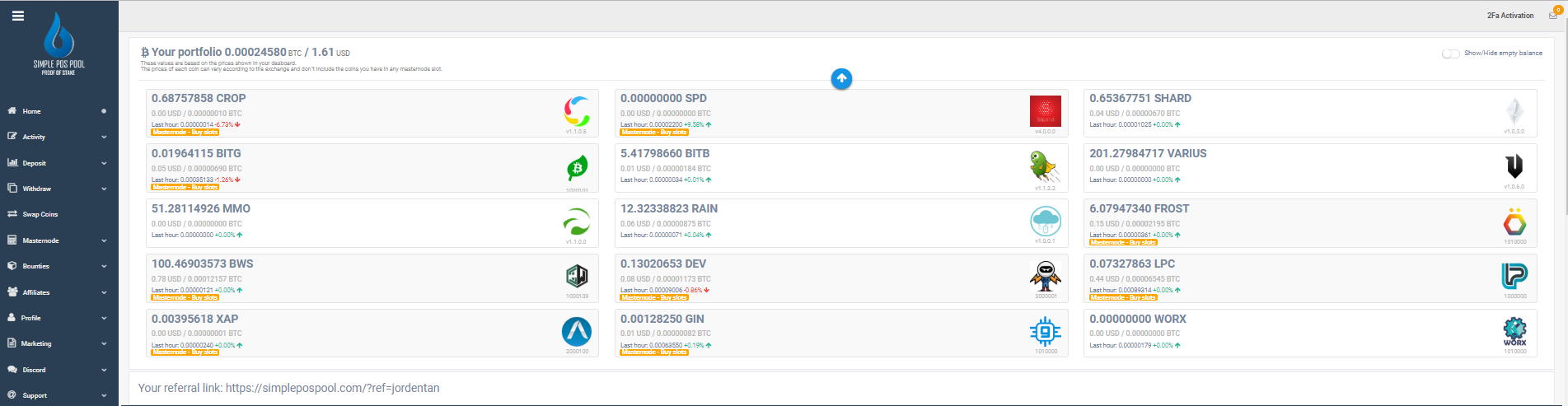Click the GIN chip logo

pos(1045,331)
